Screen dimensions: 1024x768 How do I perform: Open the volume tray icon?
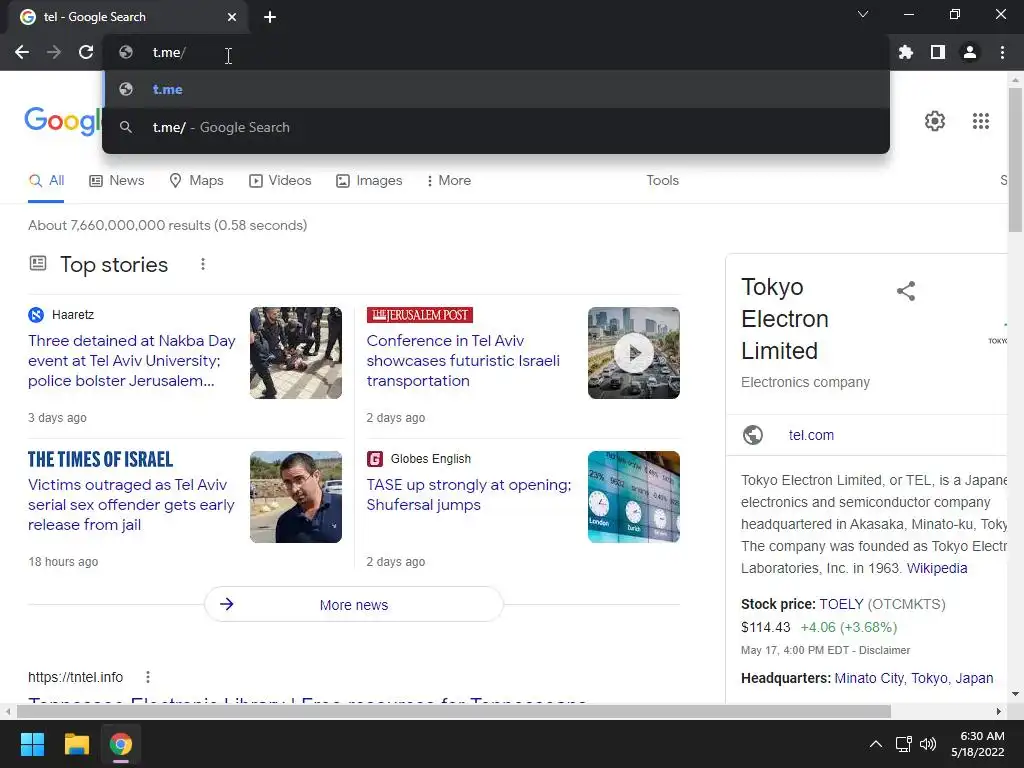(927, 744)
